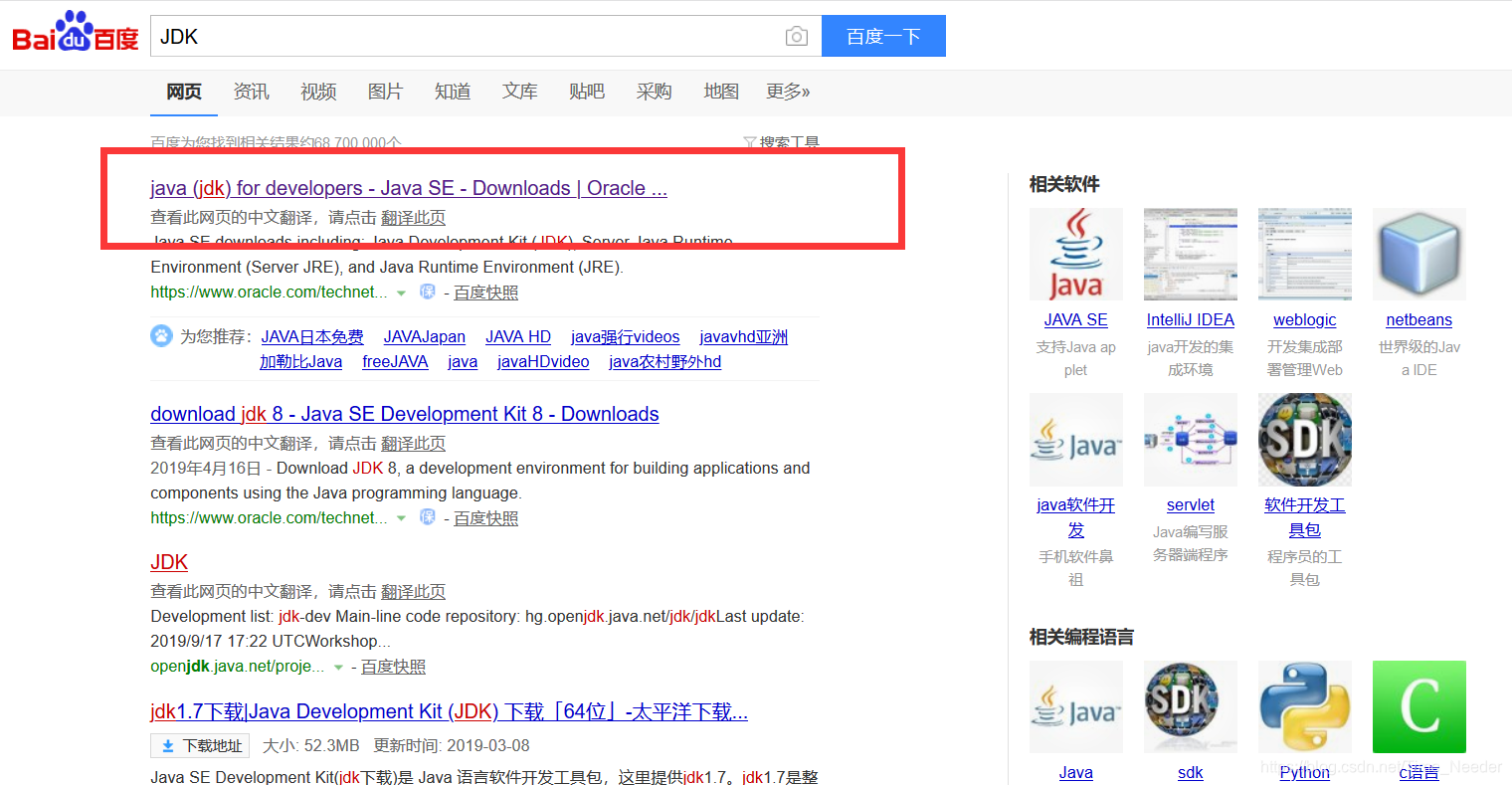The height and width of the screenshot is (785, 1512).
Task: Open the servlet link
Action: 1191,505
